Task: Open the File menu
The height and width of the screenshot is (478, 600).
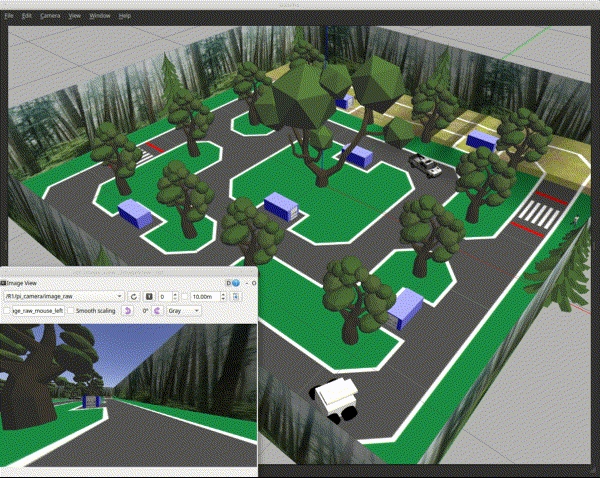Action: [x=9, y=17]
